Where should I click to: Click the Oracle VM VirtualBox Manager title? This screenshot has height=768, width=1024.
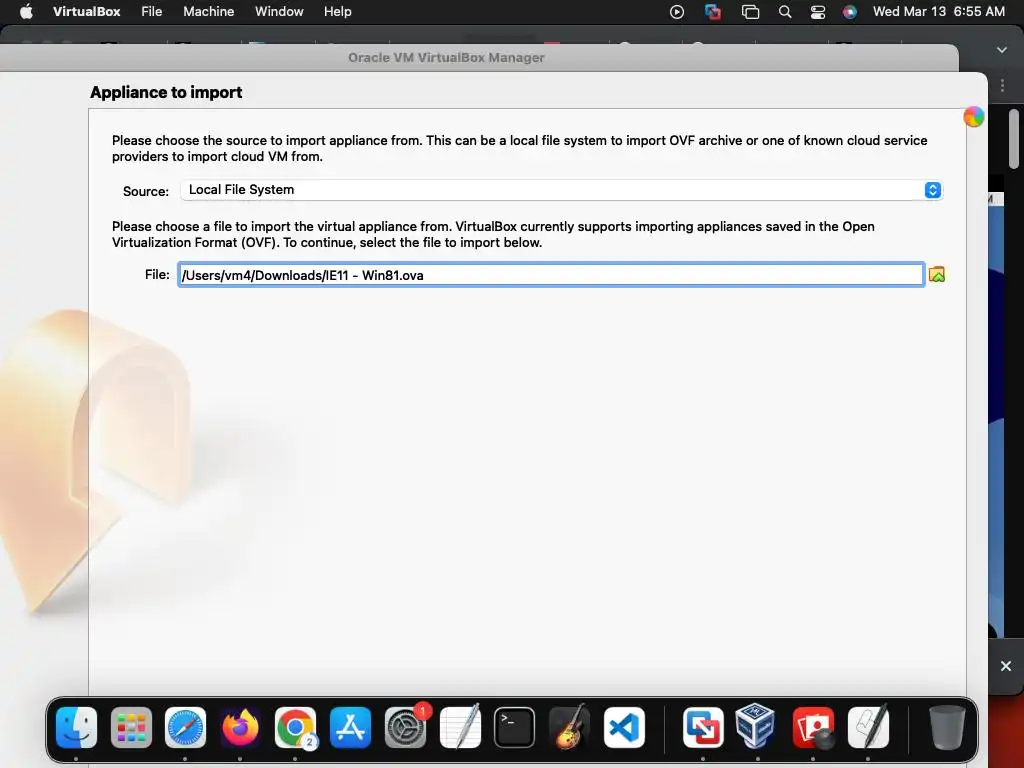pos(446,57)
